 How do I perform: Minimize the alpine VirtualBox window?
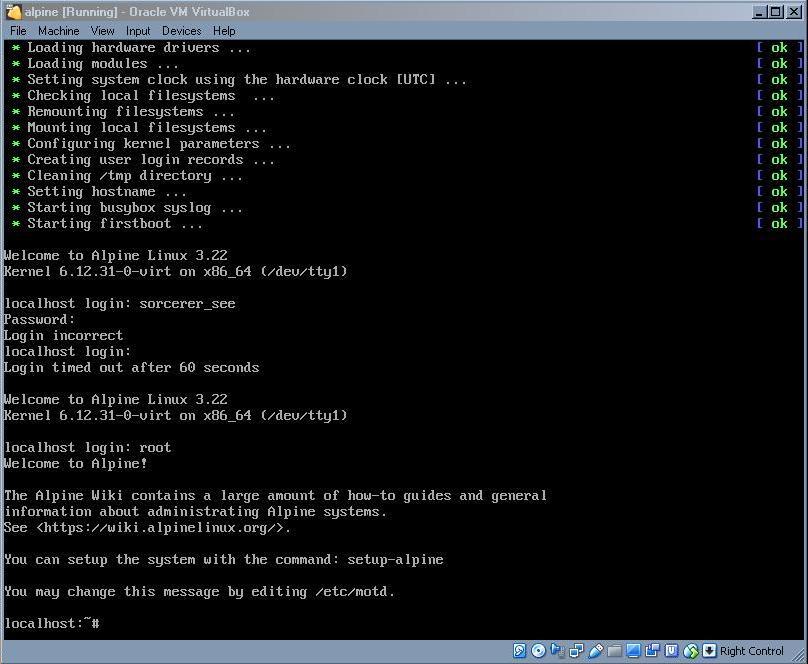point(759,11)
